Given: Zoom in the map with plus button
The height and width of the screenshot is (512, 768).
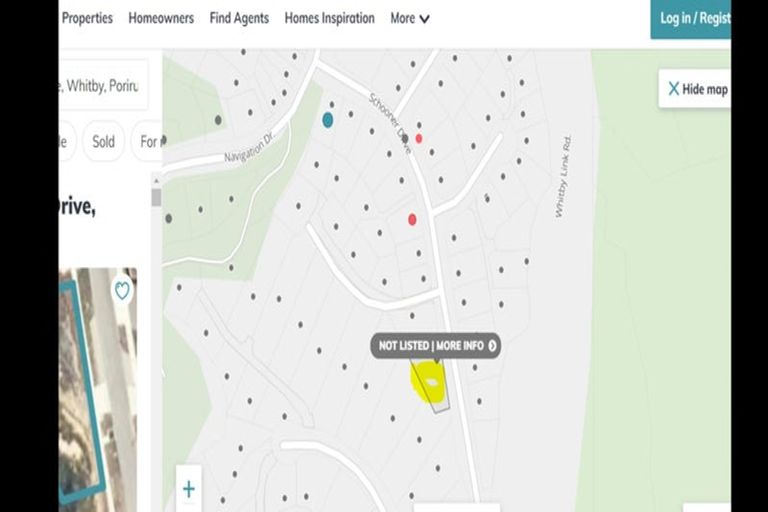Looking at the screenshot, I should [x=188, y=489].
